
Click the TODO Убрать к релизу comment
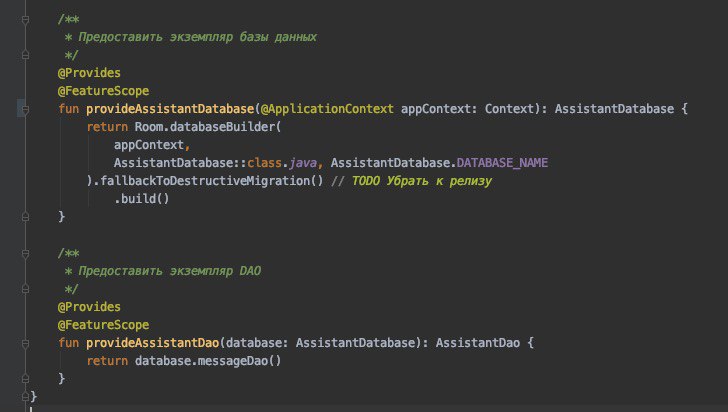(x=422, y=181)
